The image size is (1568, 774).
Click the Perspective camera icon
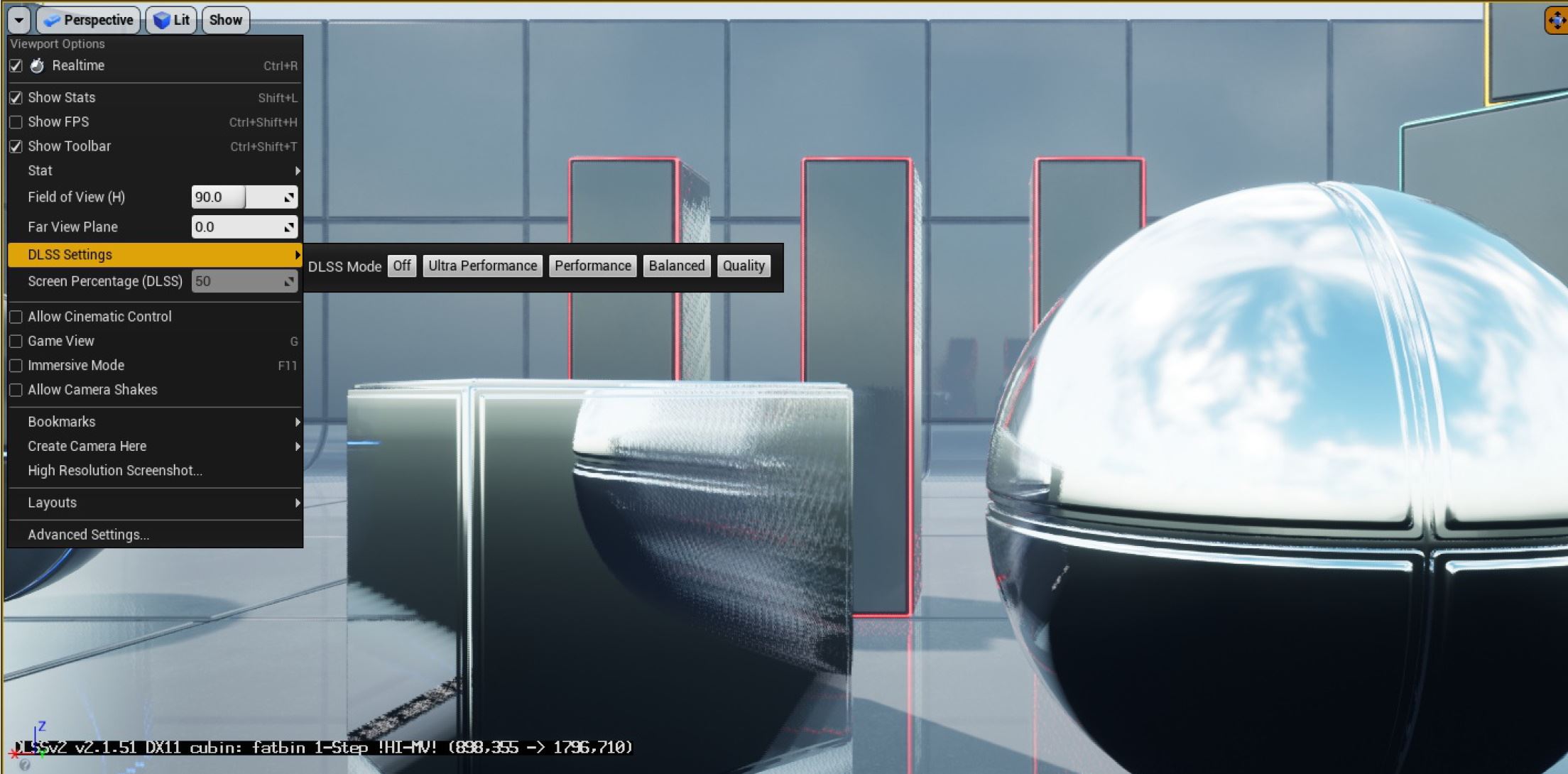tap(52, 21)
